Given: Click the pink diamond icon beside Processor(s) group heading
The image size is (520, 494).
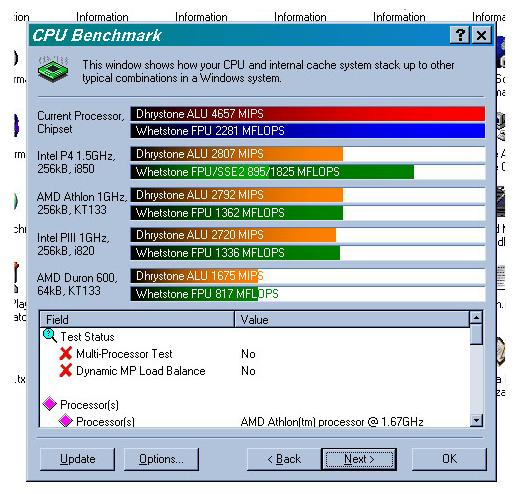Looking at the screenshot, I should click(x=50, y=404).
